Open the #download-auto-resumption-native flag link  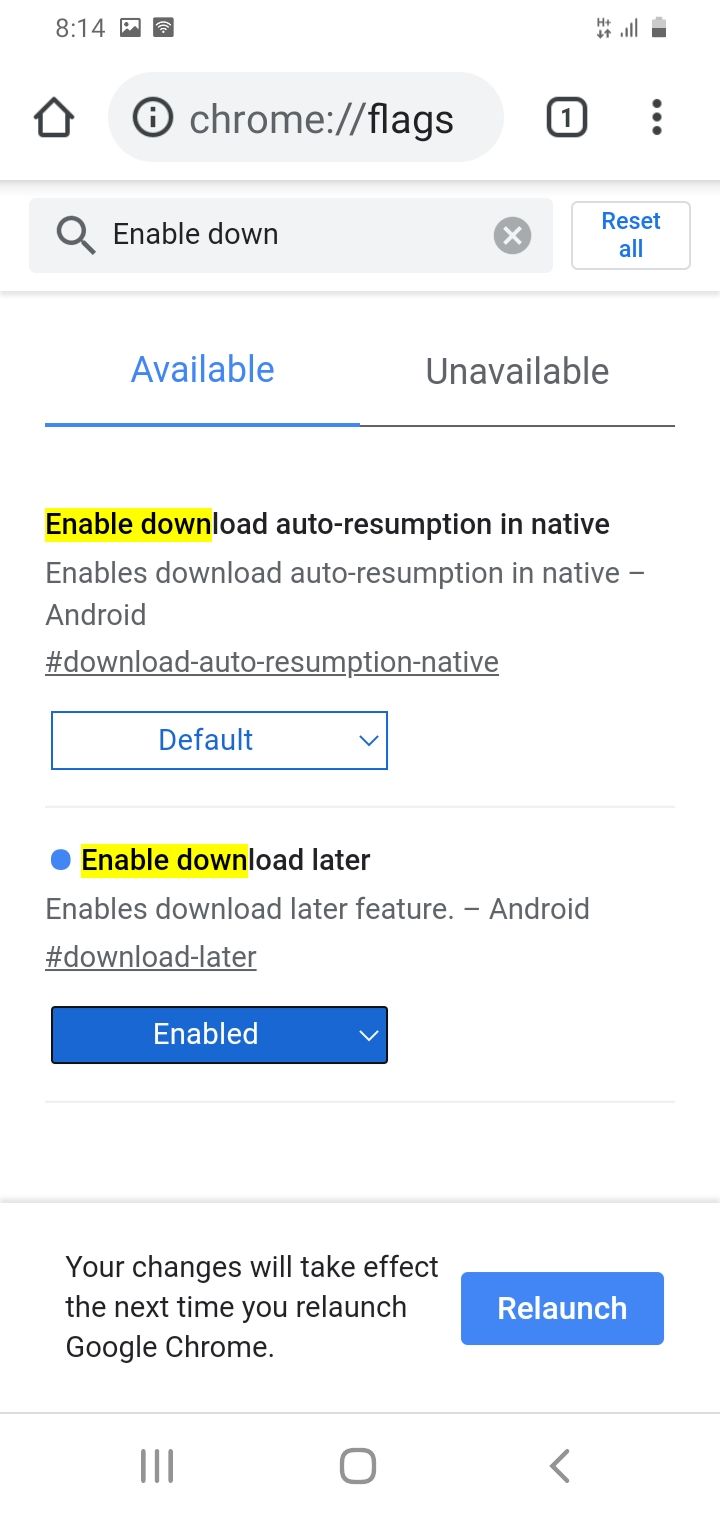click(271, 661)
